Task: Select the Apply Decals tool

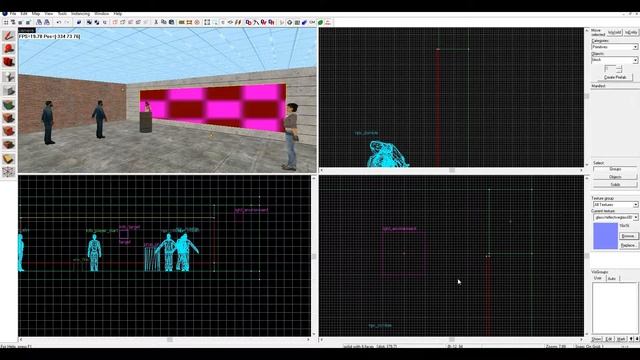Action: (x=9, y=131)
